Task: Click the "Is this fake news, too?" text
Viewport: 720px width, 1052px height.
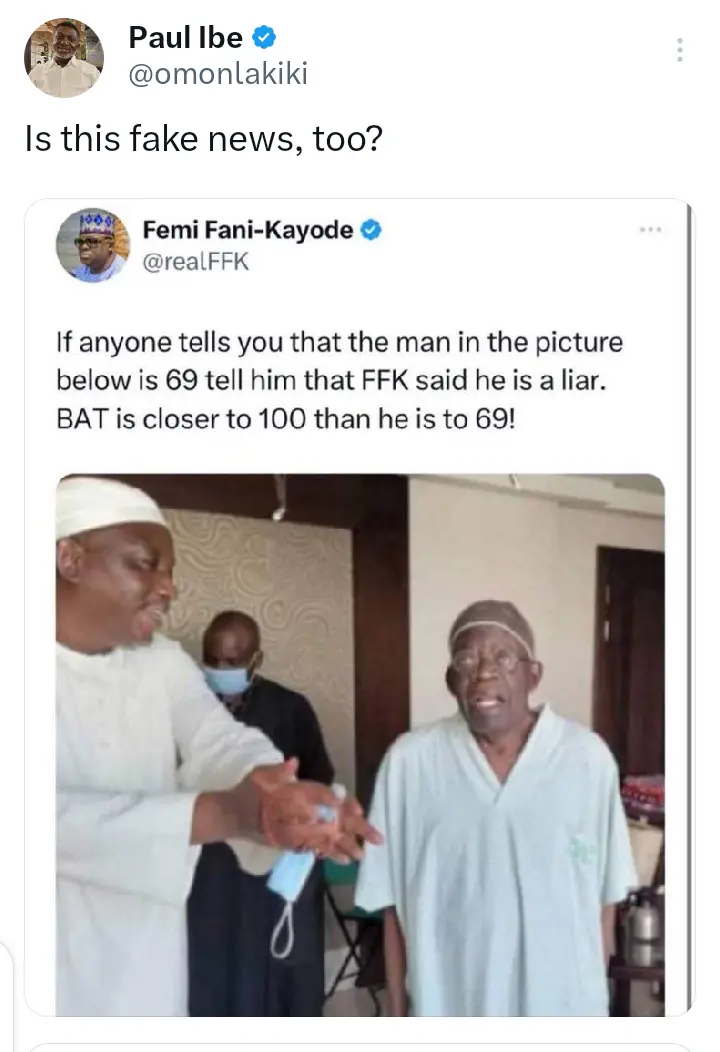Action: point(203,139)
